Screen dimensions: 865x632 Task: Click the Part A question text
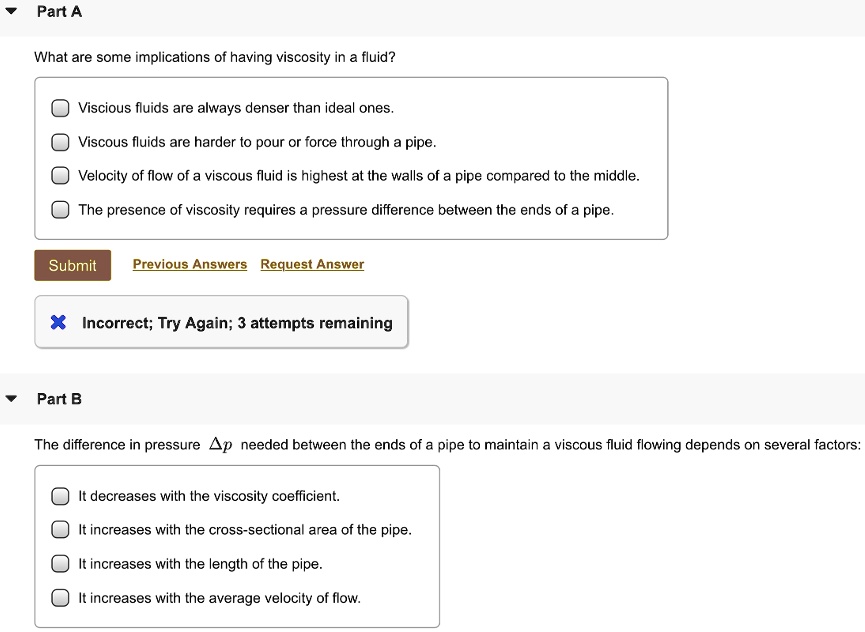(215, 57)
